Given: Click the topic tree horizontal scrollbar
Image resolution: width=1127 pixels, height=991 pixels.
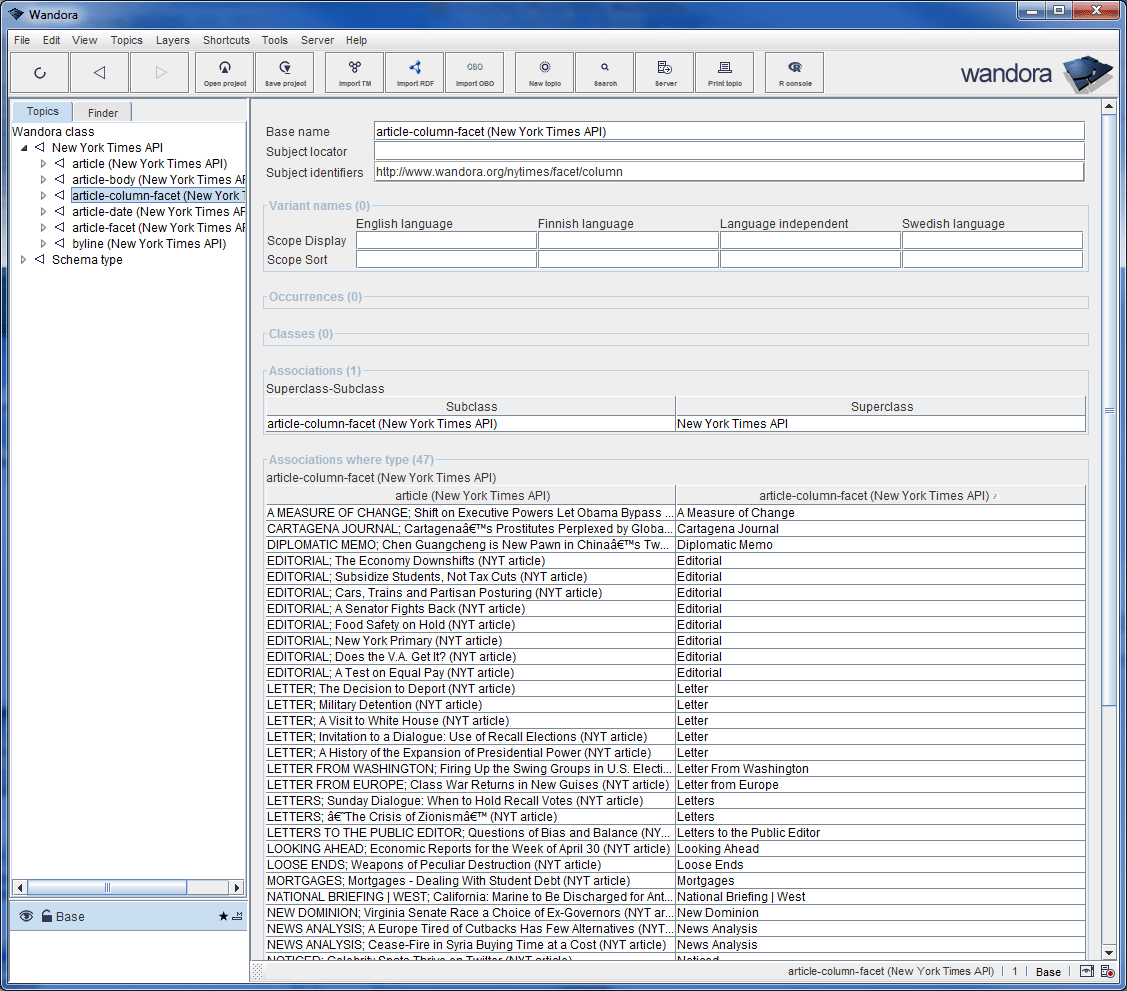Looking at the screenshot, I should [x=107, y=887].
